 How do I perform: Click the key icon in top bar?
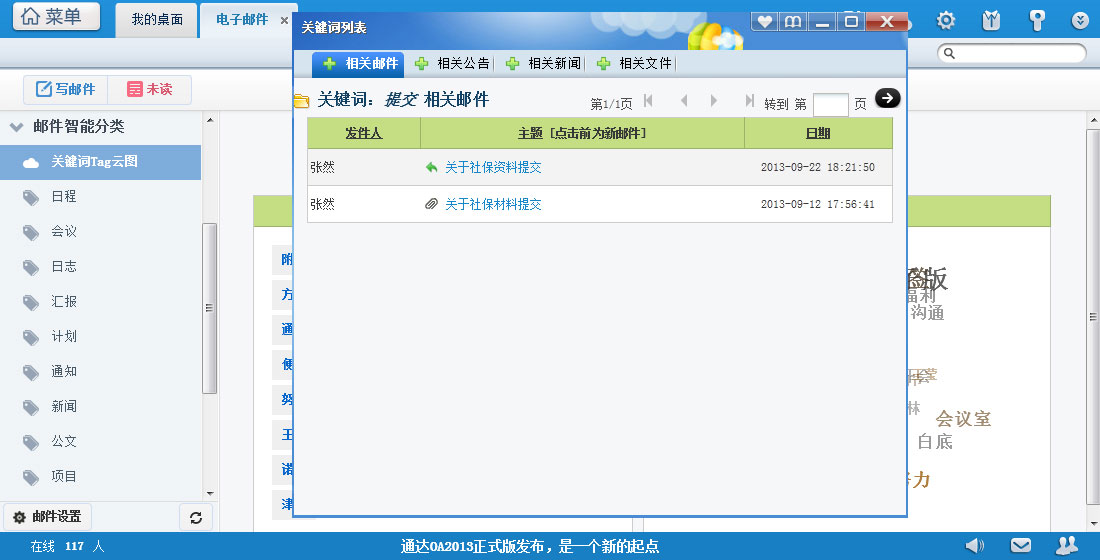coord(1037,20)
